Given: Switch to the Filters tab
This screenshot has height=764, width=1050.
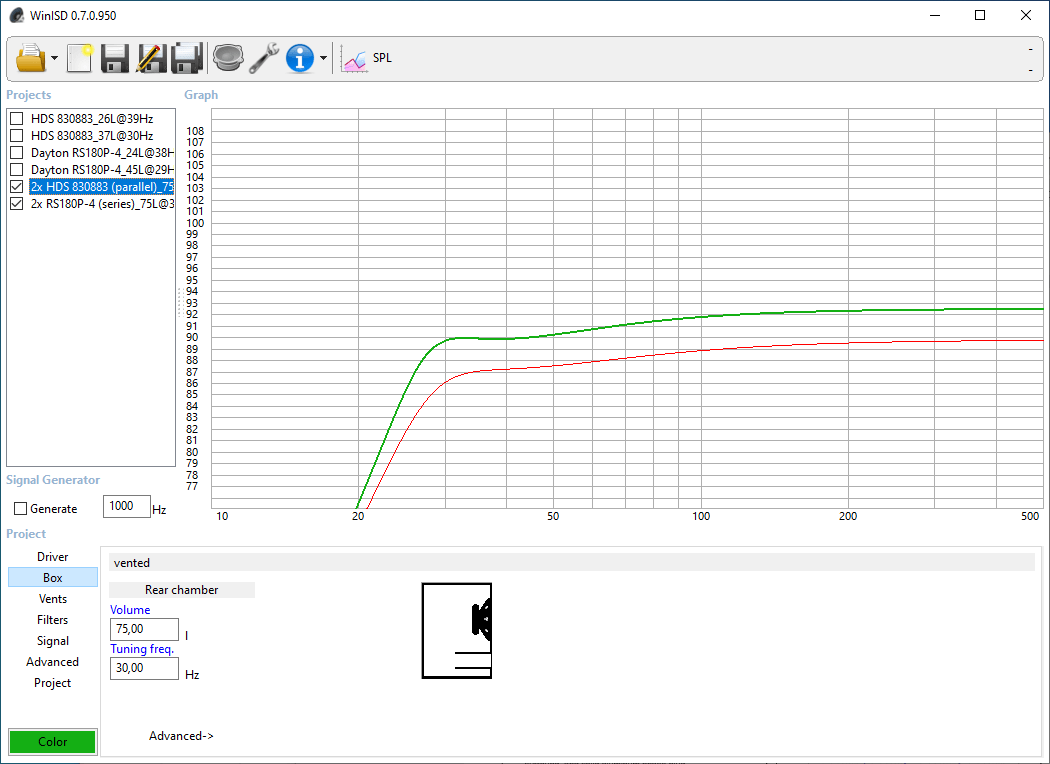Looking at the screenshot, I should click(x=53, y=619).
